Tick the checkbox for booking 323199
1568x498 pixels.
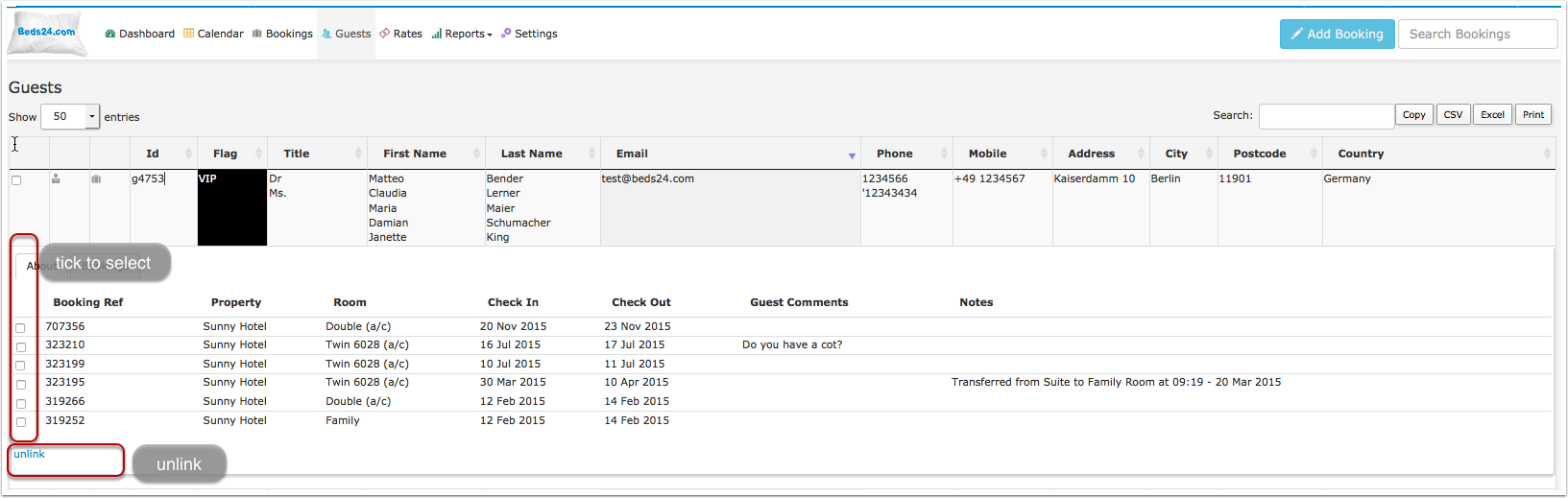[x=20, y=366]
